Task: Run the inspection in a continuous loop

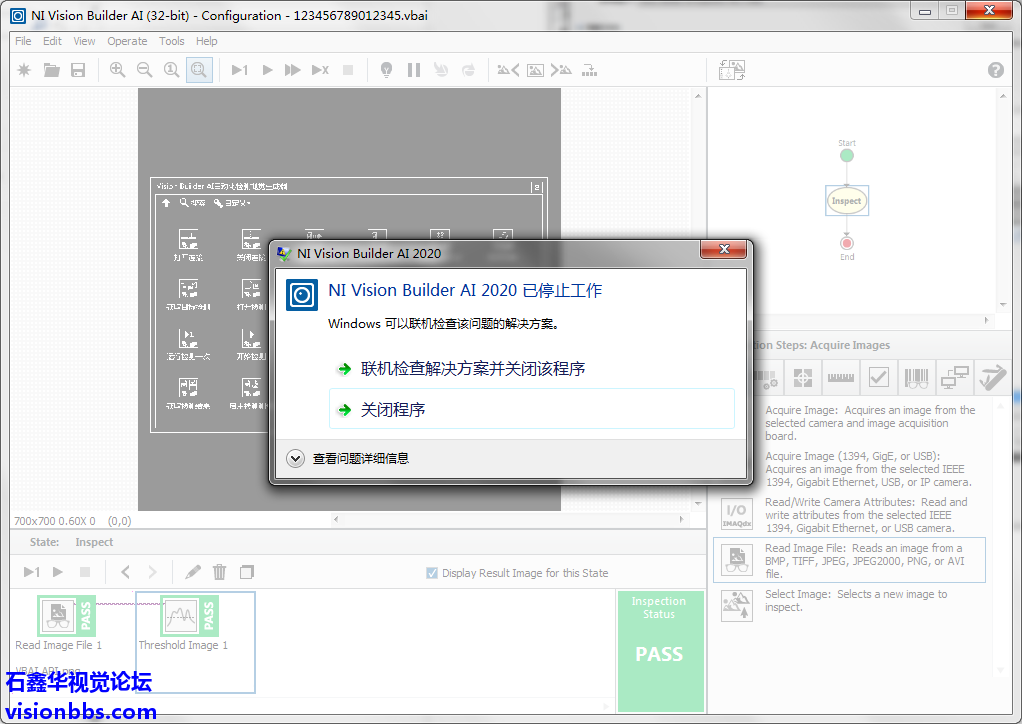Action: tap(293, 70)
